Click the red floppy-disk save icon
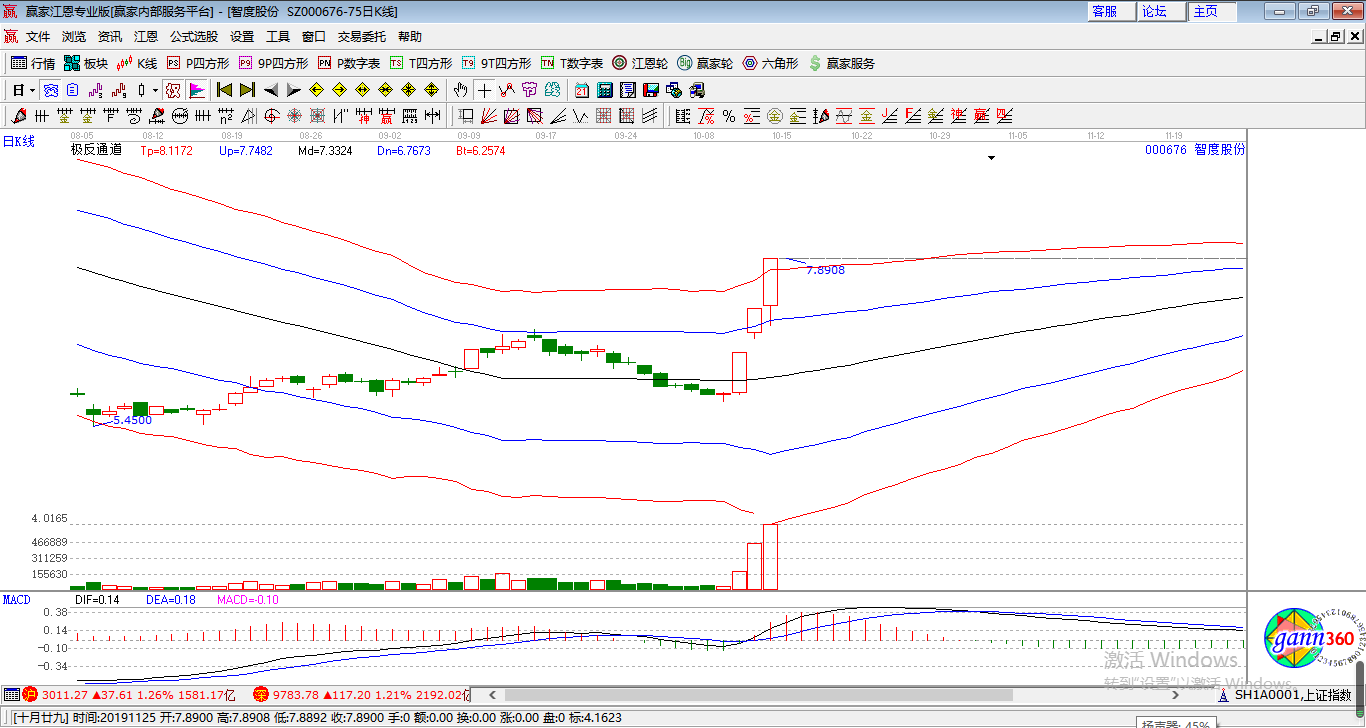Screen dimensions: 1366x728 point(651,90)
